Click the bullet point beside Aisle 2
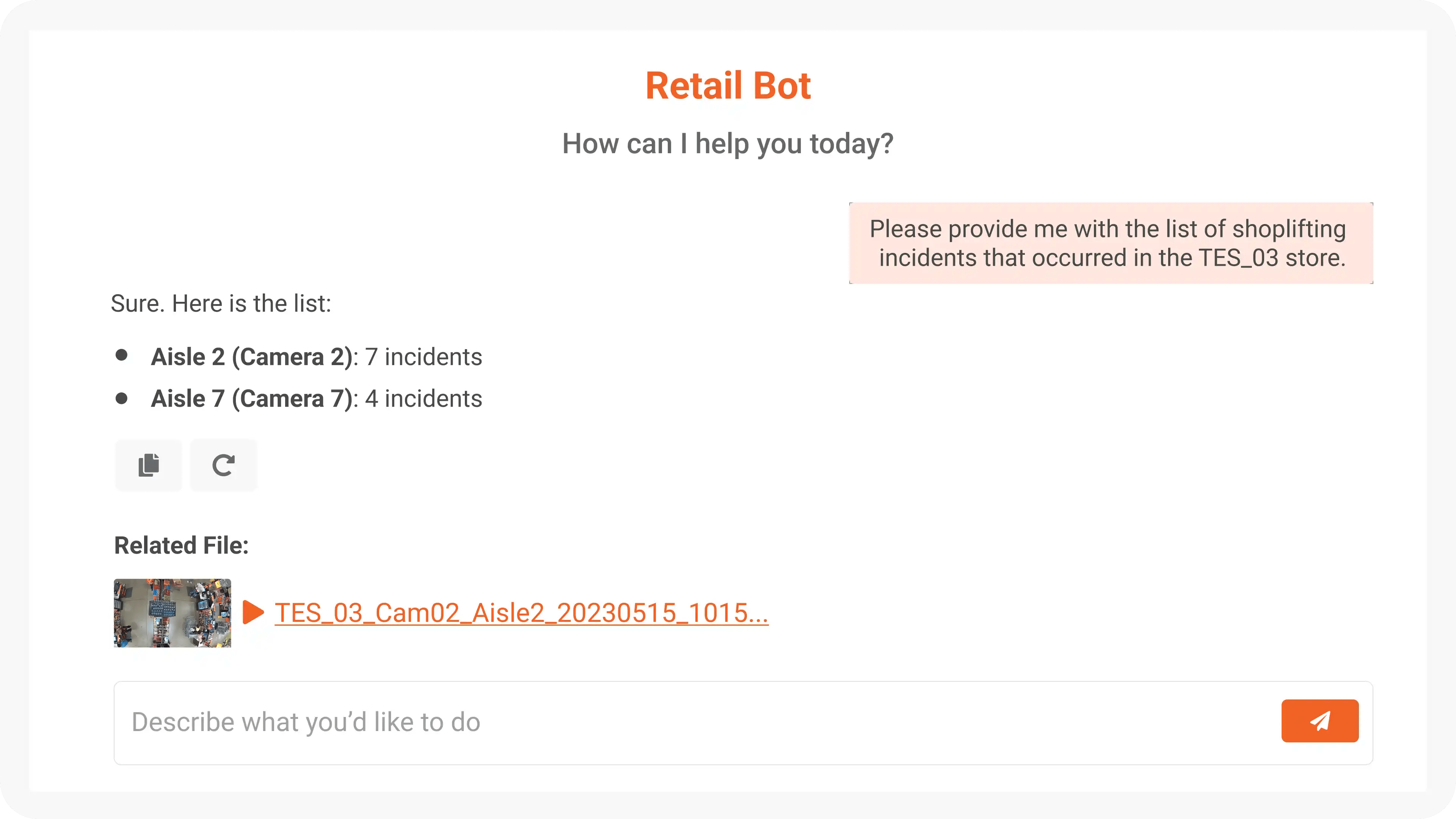 [x=121, y=355]
